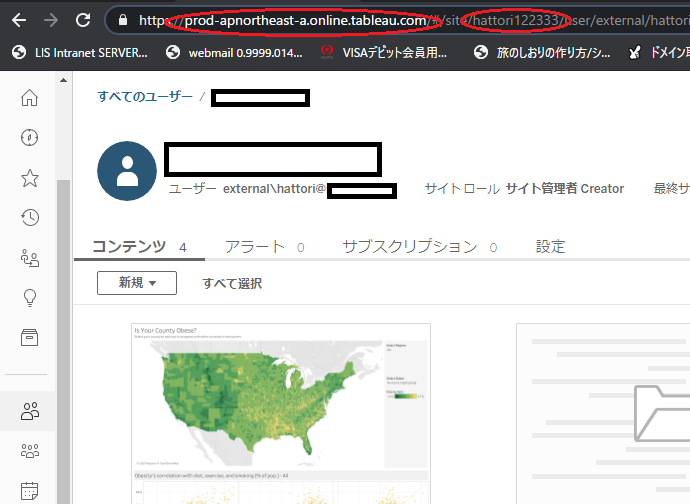690x504 pixels.
Task: Open Schedules calendar icon in sidebar
Action: (29, 491)
